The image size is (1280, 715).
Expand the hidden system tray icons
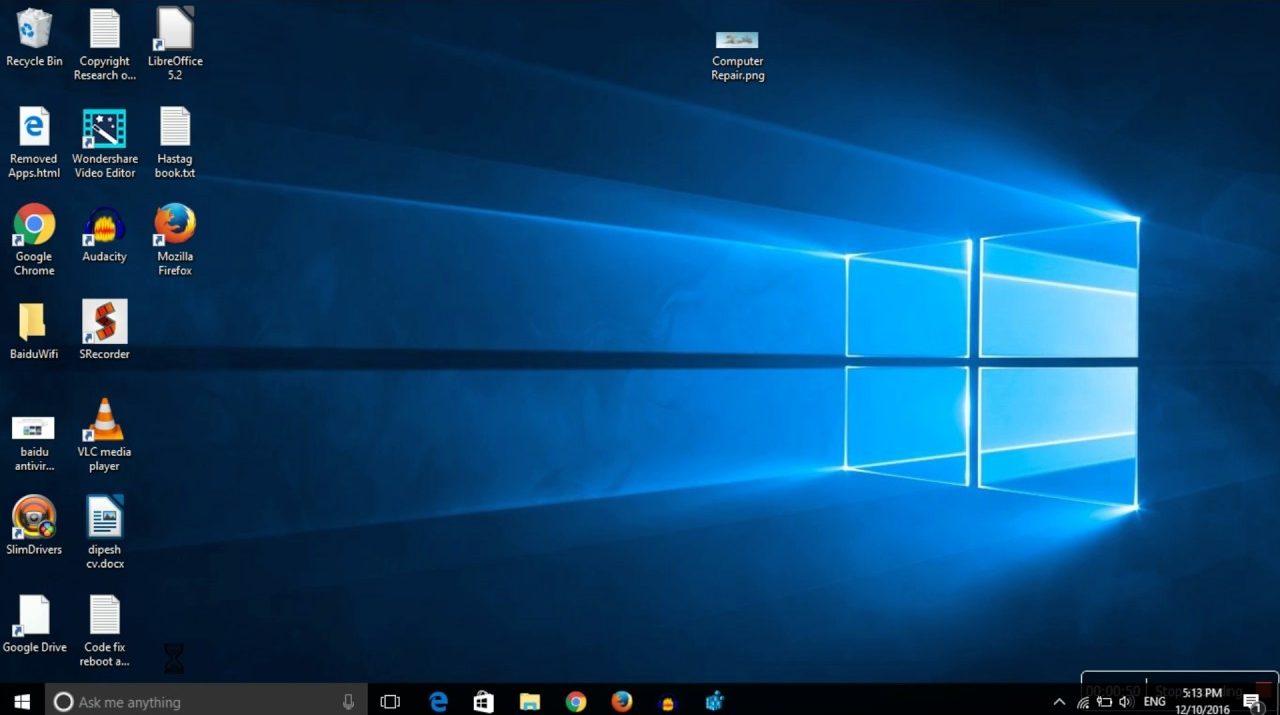pos(1059,702)
